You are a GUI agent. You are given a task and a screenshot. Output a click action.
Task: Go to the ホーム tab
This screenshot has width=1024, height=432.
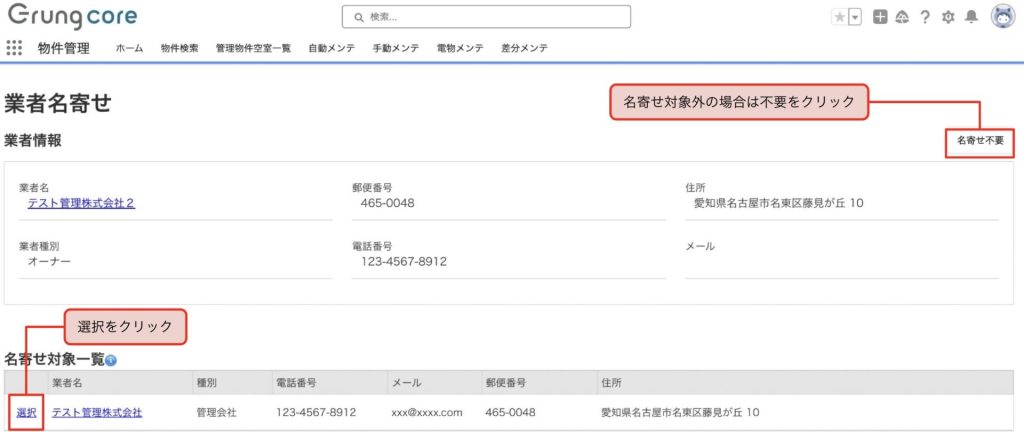pyautogui.click(x=129, y=48)
